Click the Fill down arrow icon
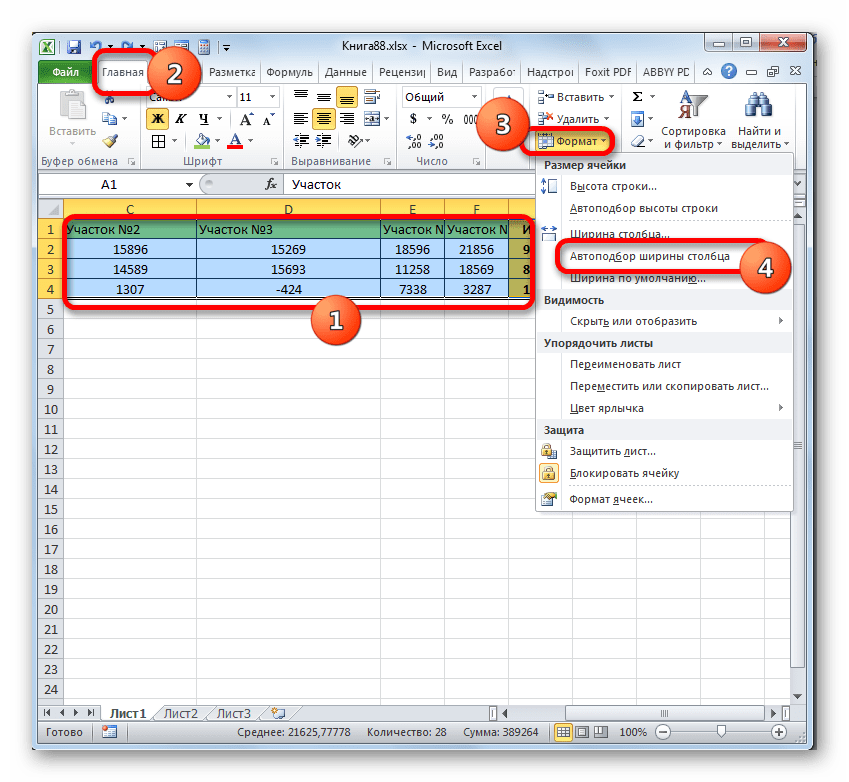 [637, 119]
